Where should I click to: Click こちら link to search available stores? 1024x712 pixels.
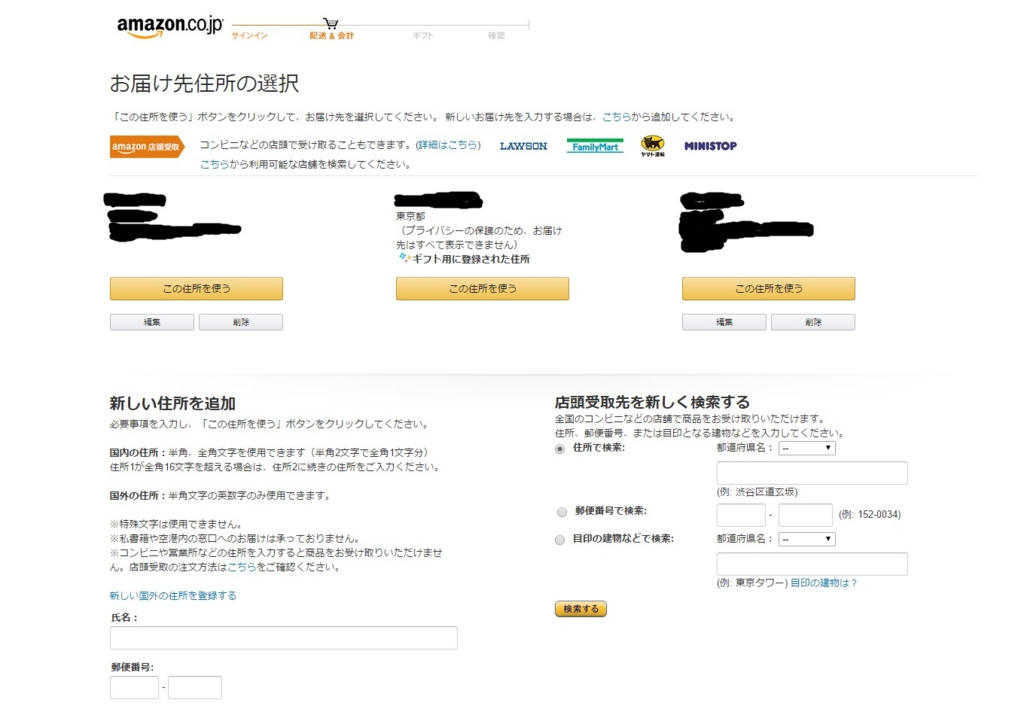(214, 165)
